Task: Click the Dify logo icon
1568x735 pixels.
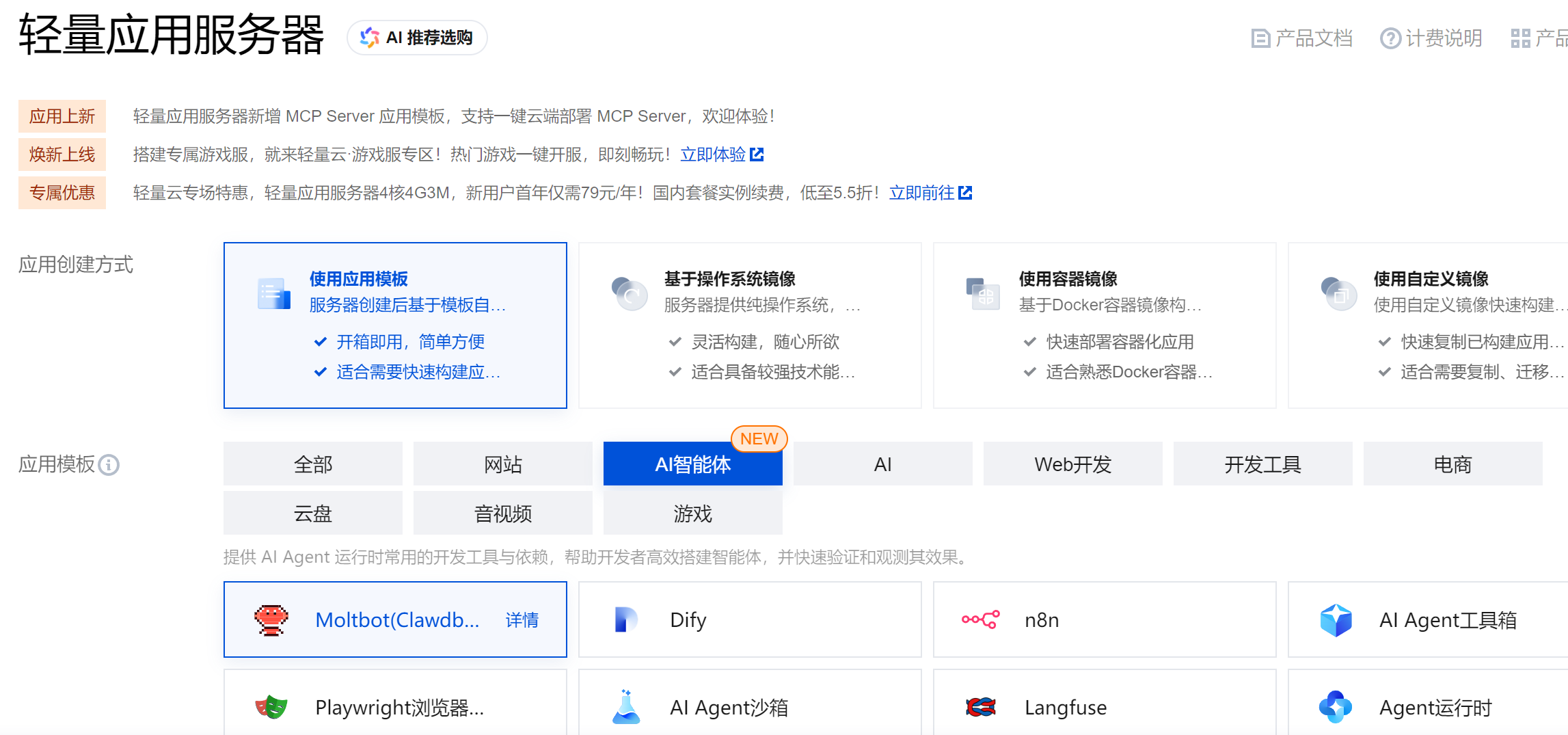Action: (x=626, y=620)
